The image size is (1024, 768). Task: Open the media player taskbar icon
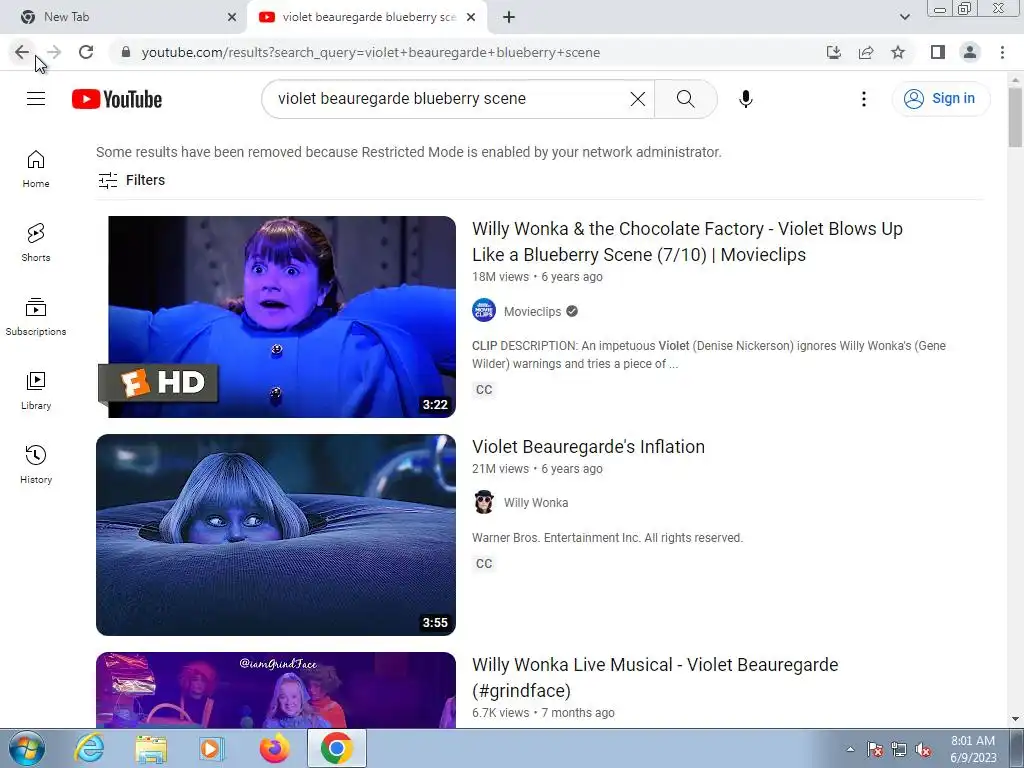(x=212, y=748)
